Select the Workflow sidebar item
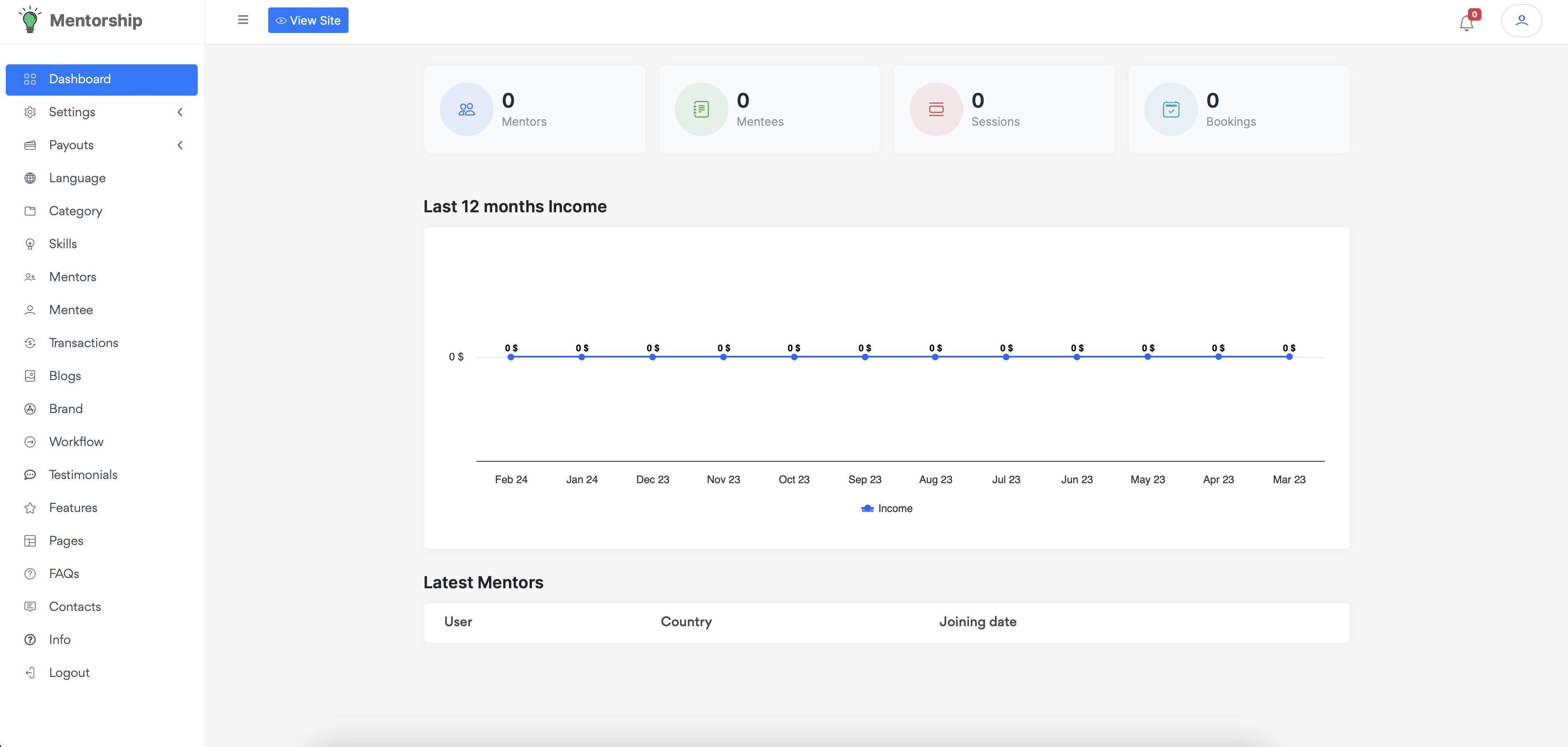The width and height of the screenshot is (1568, 747). (x=76, y=442)
